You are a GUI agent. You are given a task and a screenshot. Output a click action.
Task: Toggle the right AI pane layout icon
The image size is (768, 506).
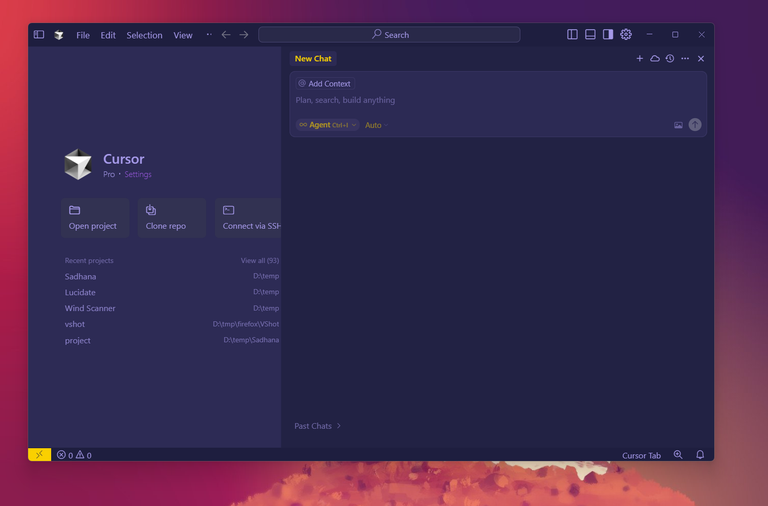(608, 34)
